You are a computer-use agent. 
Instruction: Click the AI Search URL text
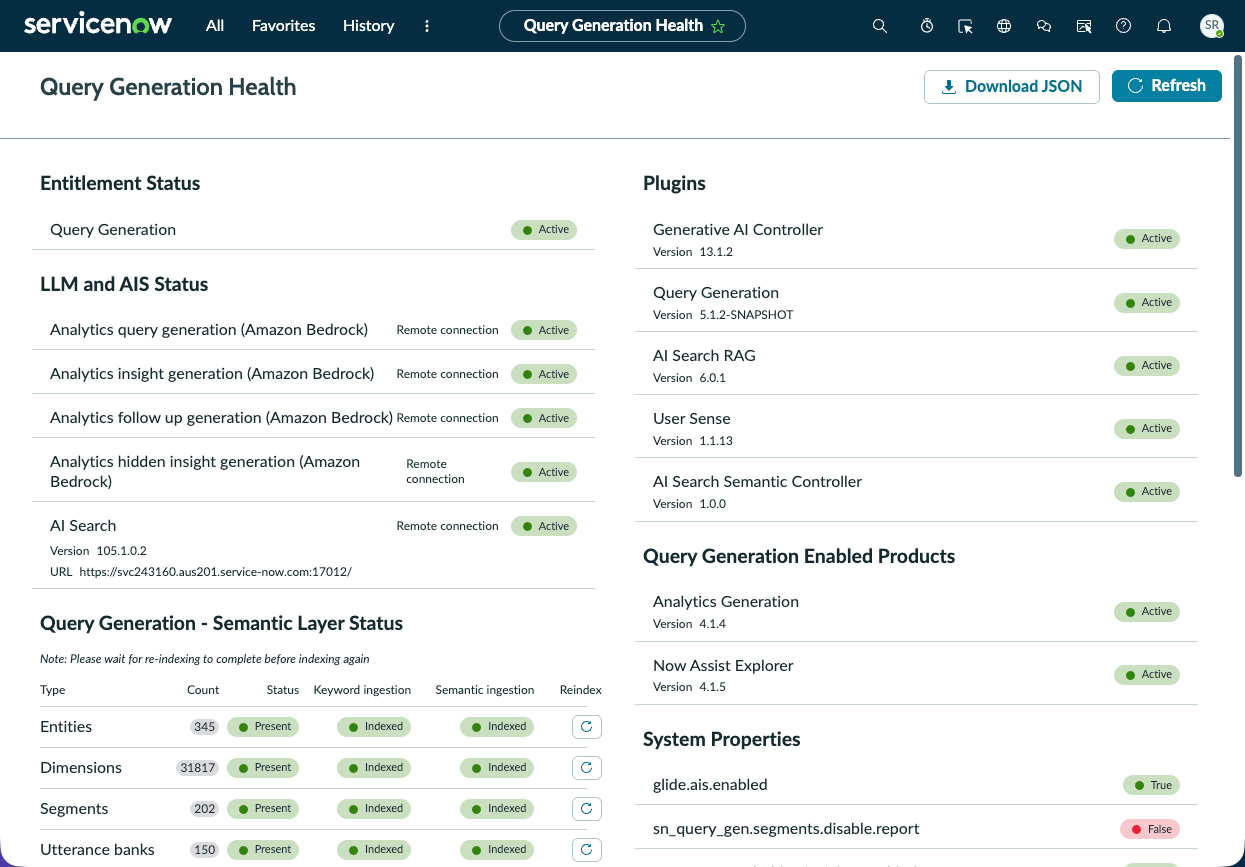pos(215,572)
